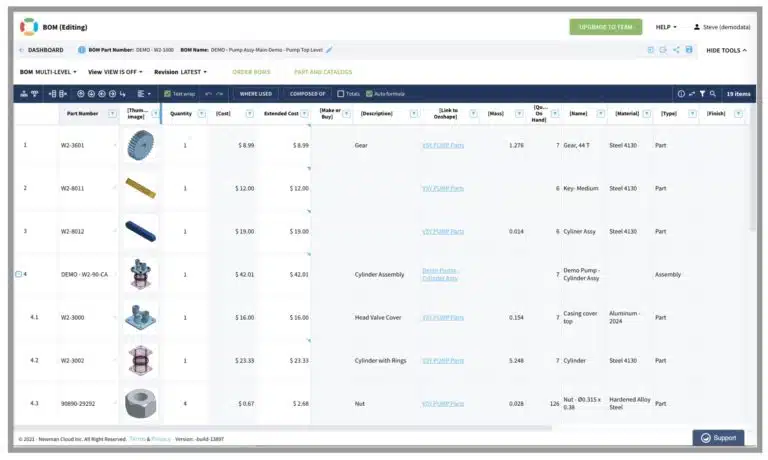Click the fourth circled arrow row icon
The width and height of the screenshot is (768, 460).
pyautogui.click(x=112, y=94)
